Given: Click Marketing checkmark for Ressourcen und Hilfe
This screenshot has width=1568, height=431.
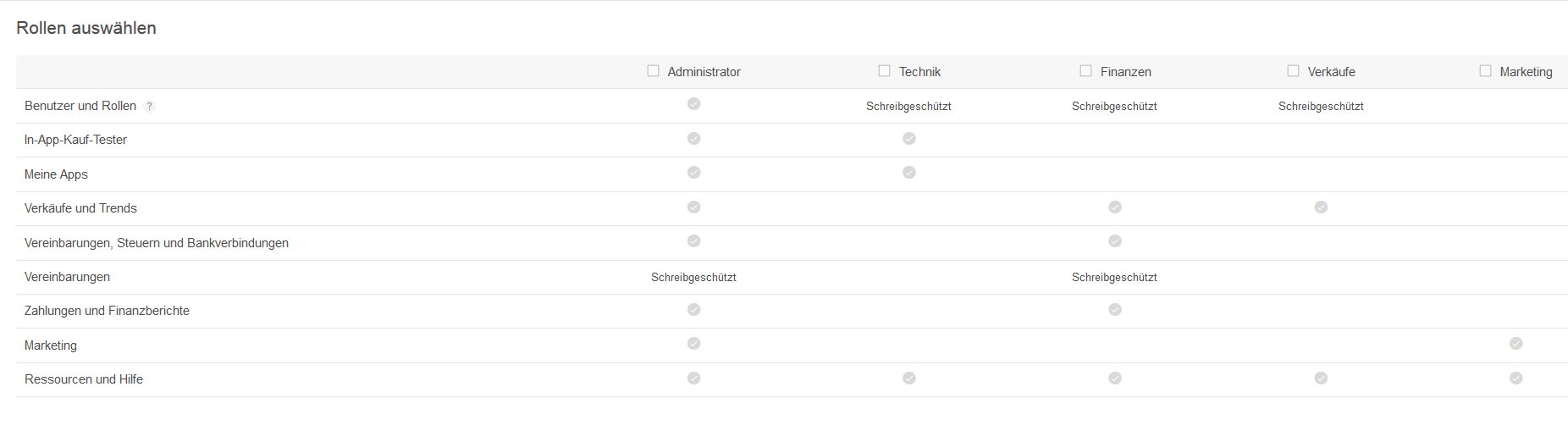Looking at the screenshot, I should [x=1516, y=379].
